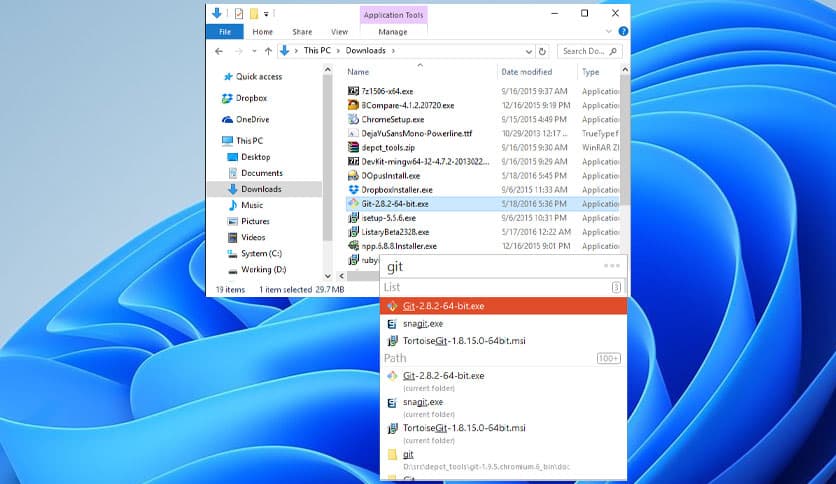Screen dimensions: 836x484
Task: Click the Back navigation arrow
Action: (x=219, y=51)
